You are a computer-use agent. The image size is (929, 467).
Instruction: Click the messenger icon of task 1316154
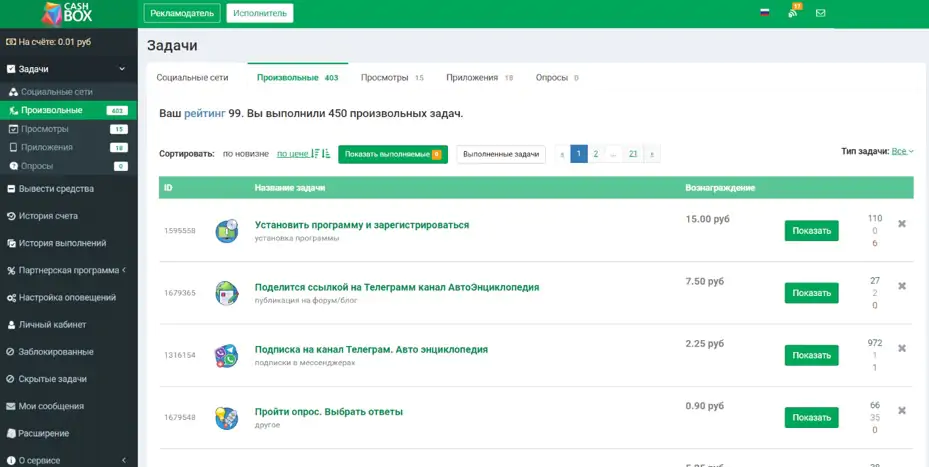tap(226, 355)
